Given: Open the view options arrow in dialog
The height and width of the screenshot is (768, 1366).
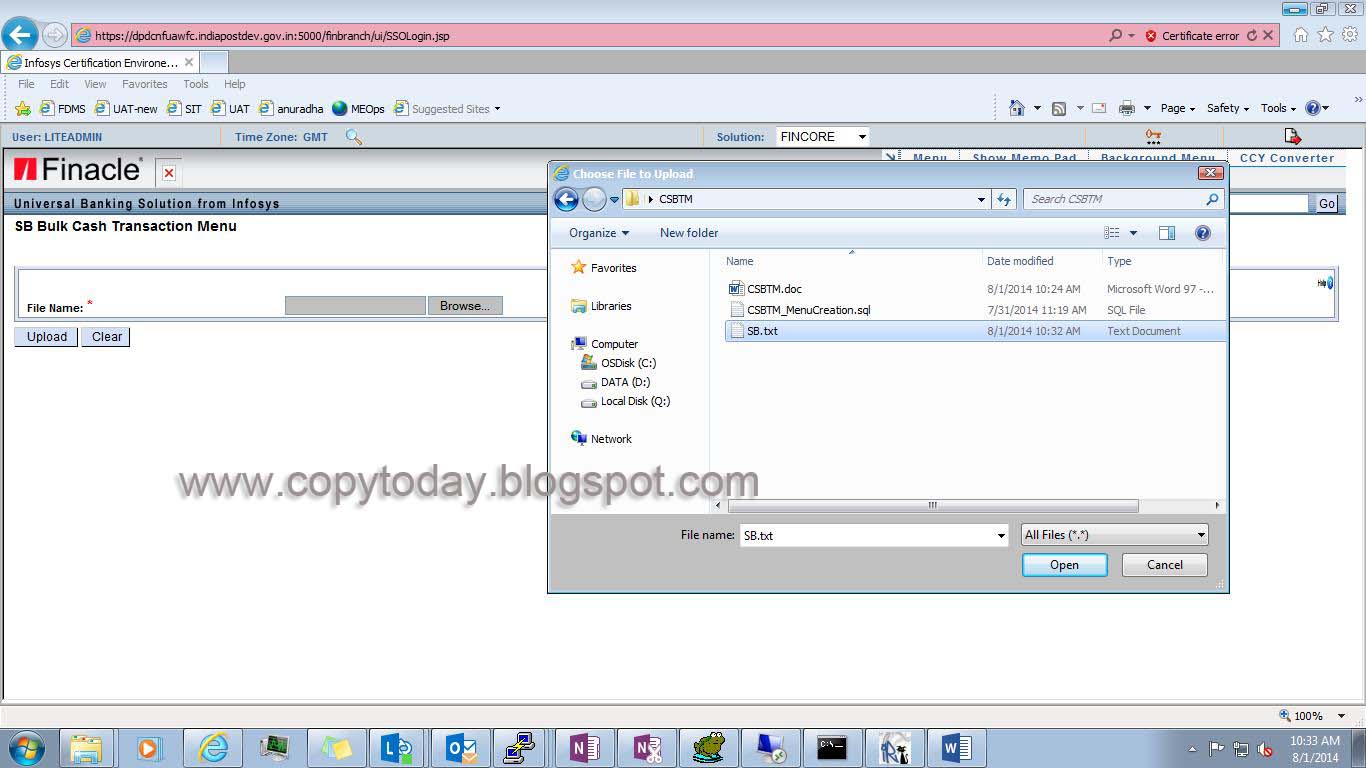Looking at the screenshot, I should pos(1133,233).
